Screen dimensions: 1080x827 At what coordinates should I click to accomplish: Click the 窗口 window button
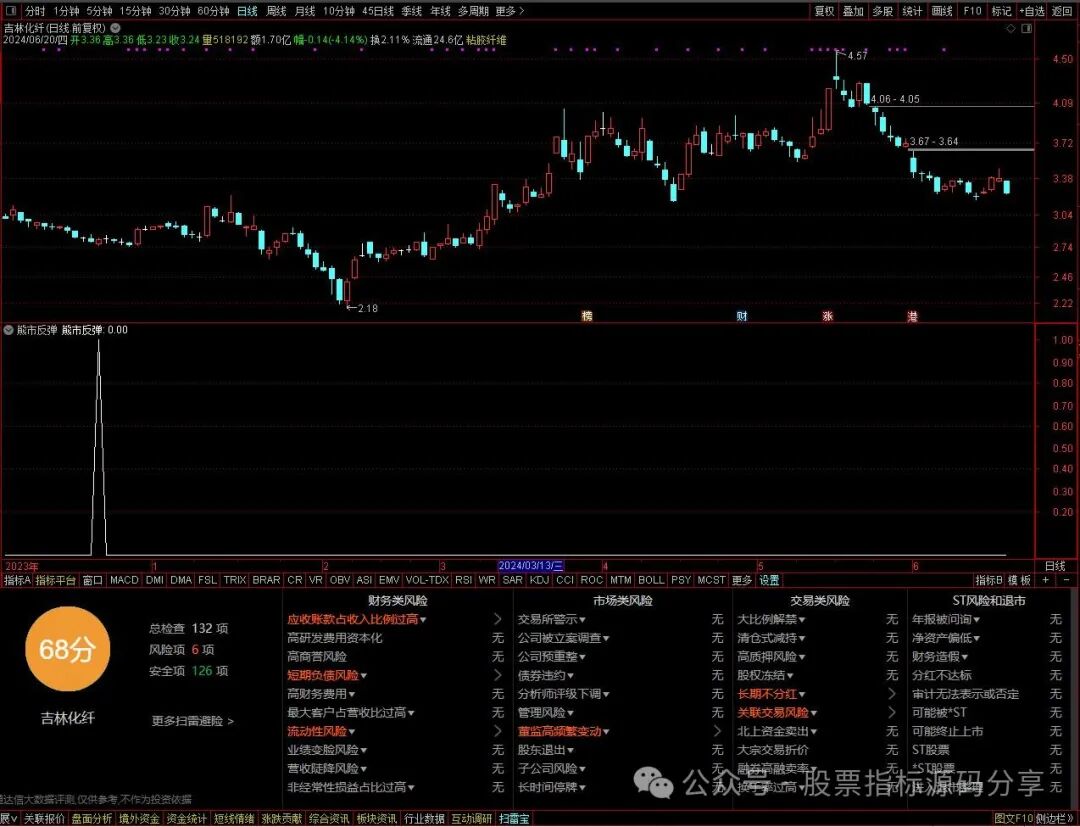coord(92,580)
